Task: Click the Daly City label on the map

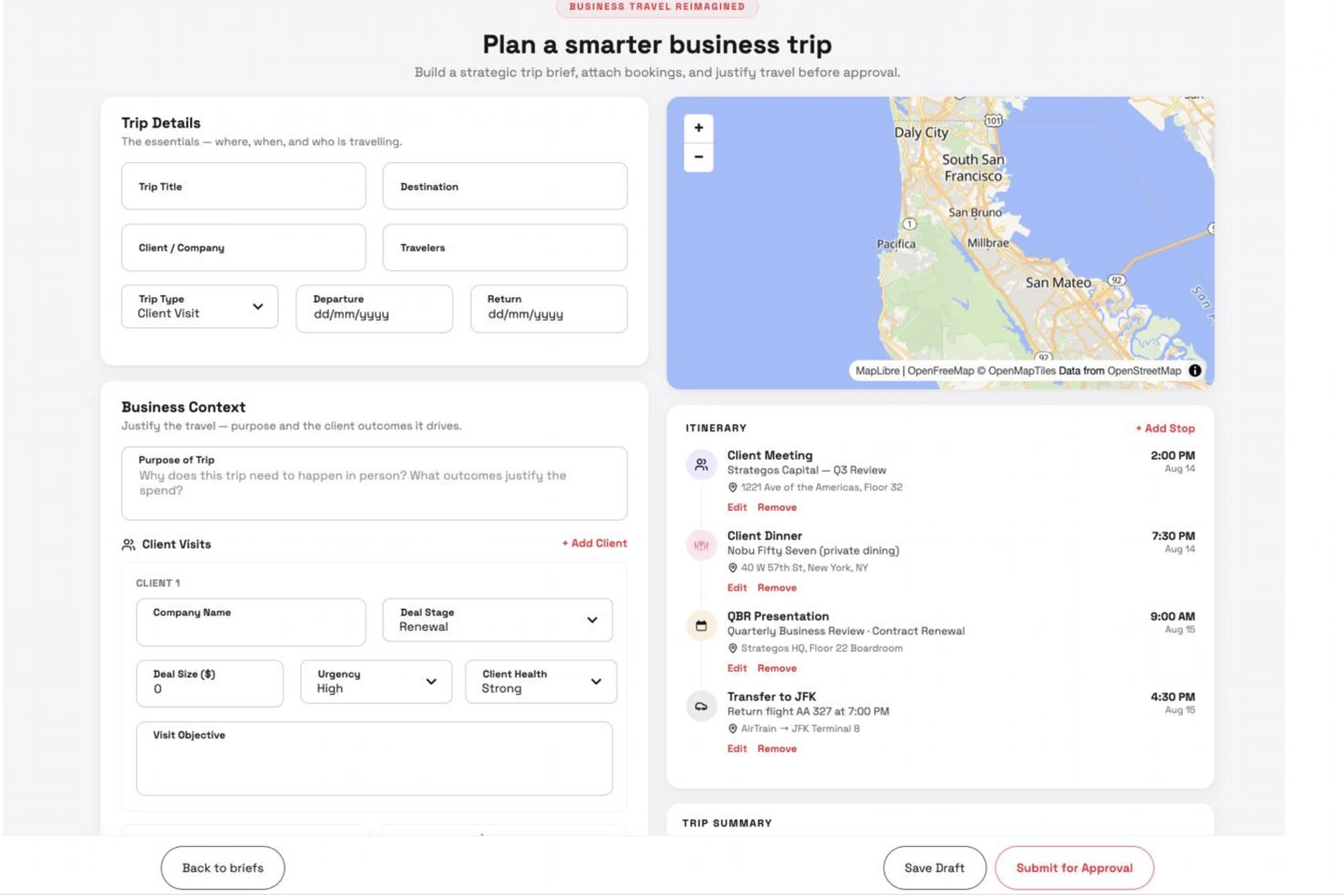Action: click(921, 132)
